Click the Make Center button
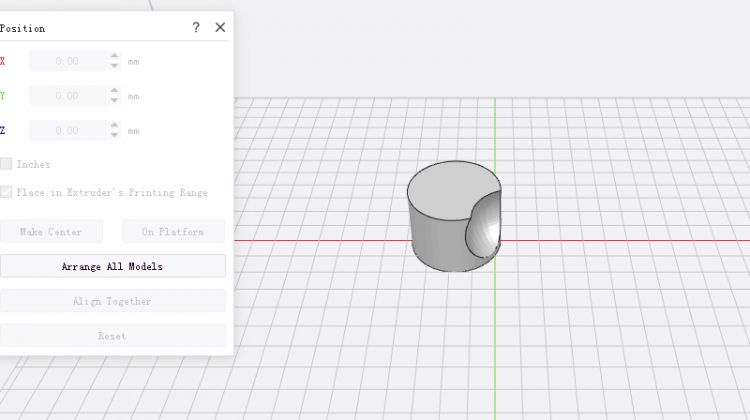750x420 pixels. 51,232
